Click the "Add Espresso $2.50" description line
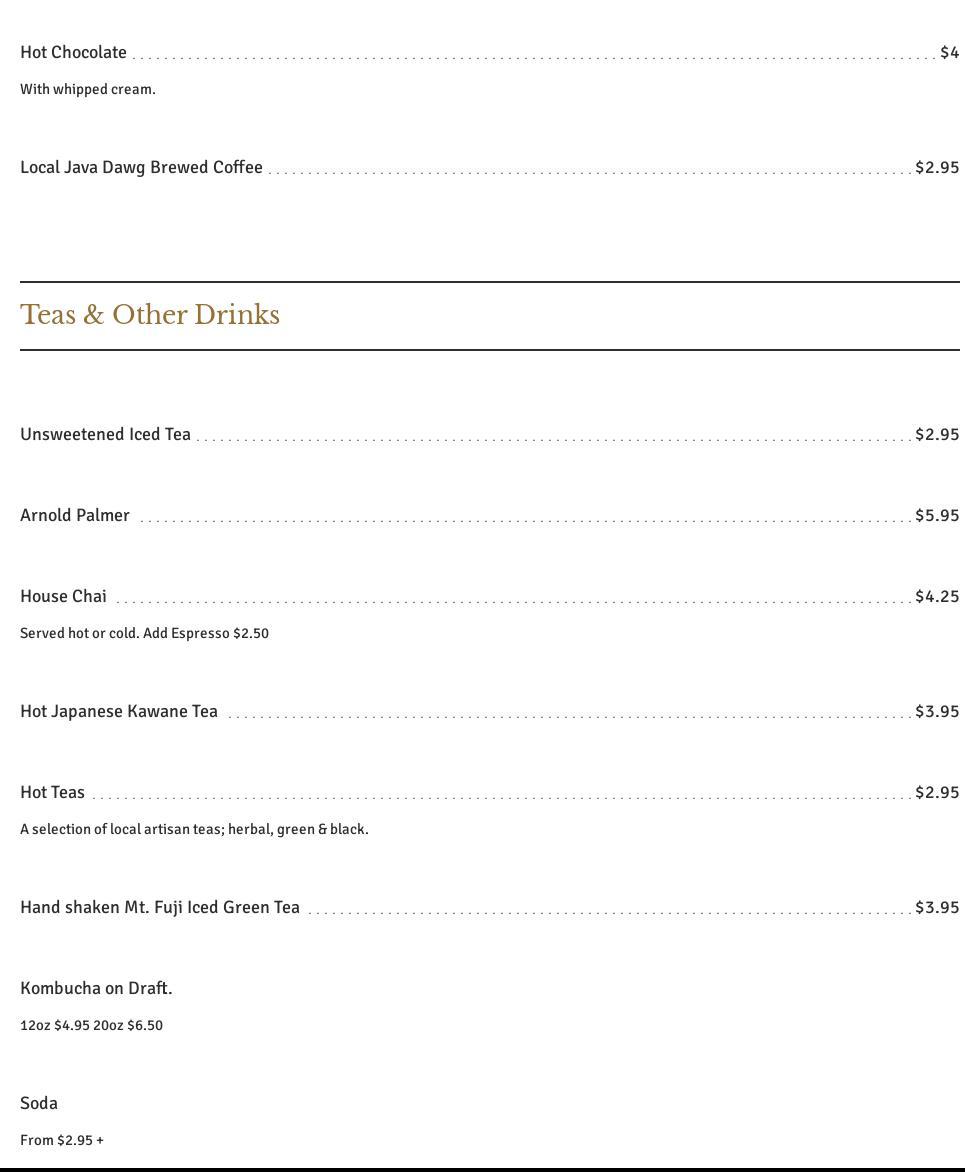The height and width of the screenshot is (1172, 965). (x=144, y=634)
